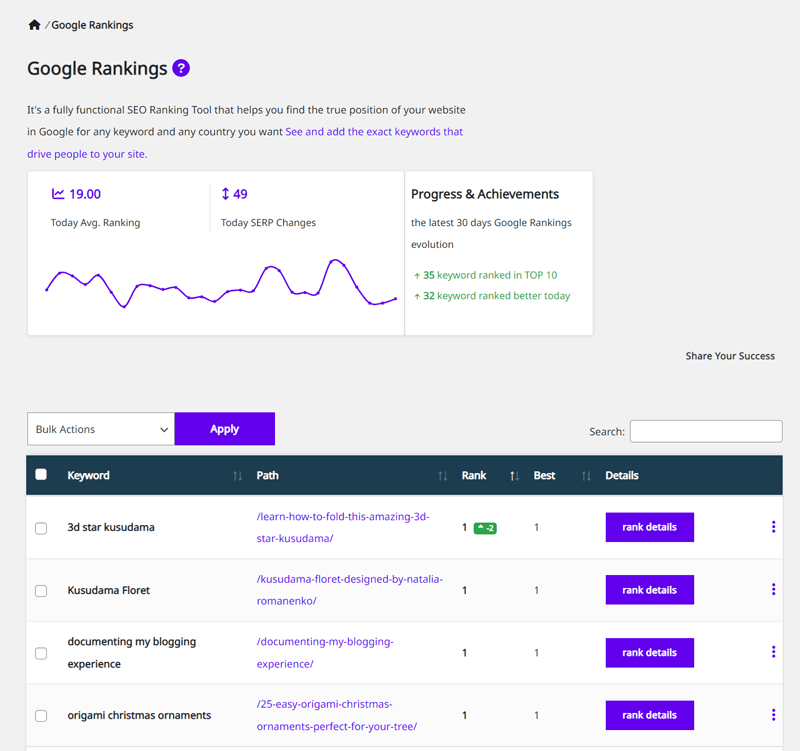This screenshot has width=800, height=751.
Task: Click the 'origami christmas ornaments' keyword cell
Action: click(x=139, y=715)
